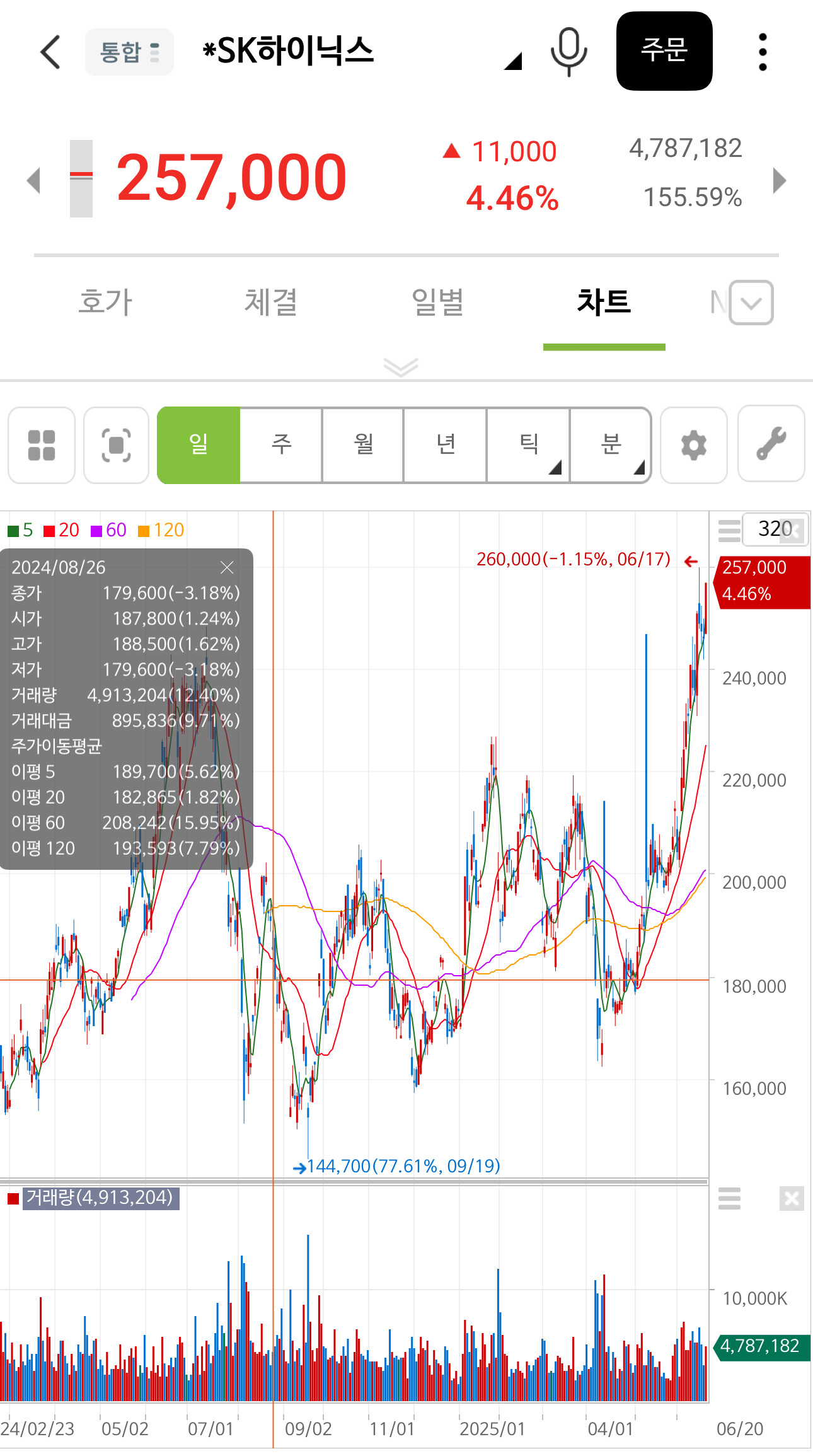This screenshot has height=1456, width=813.
Task: Select the 주 weekly chart period
Action: point(281,445)
